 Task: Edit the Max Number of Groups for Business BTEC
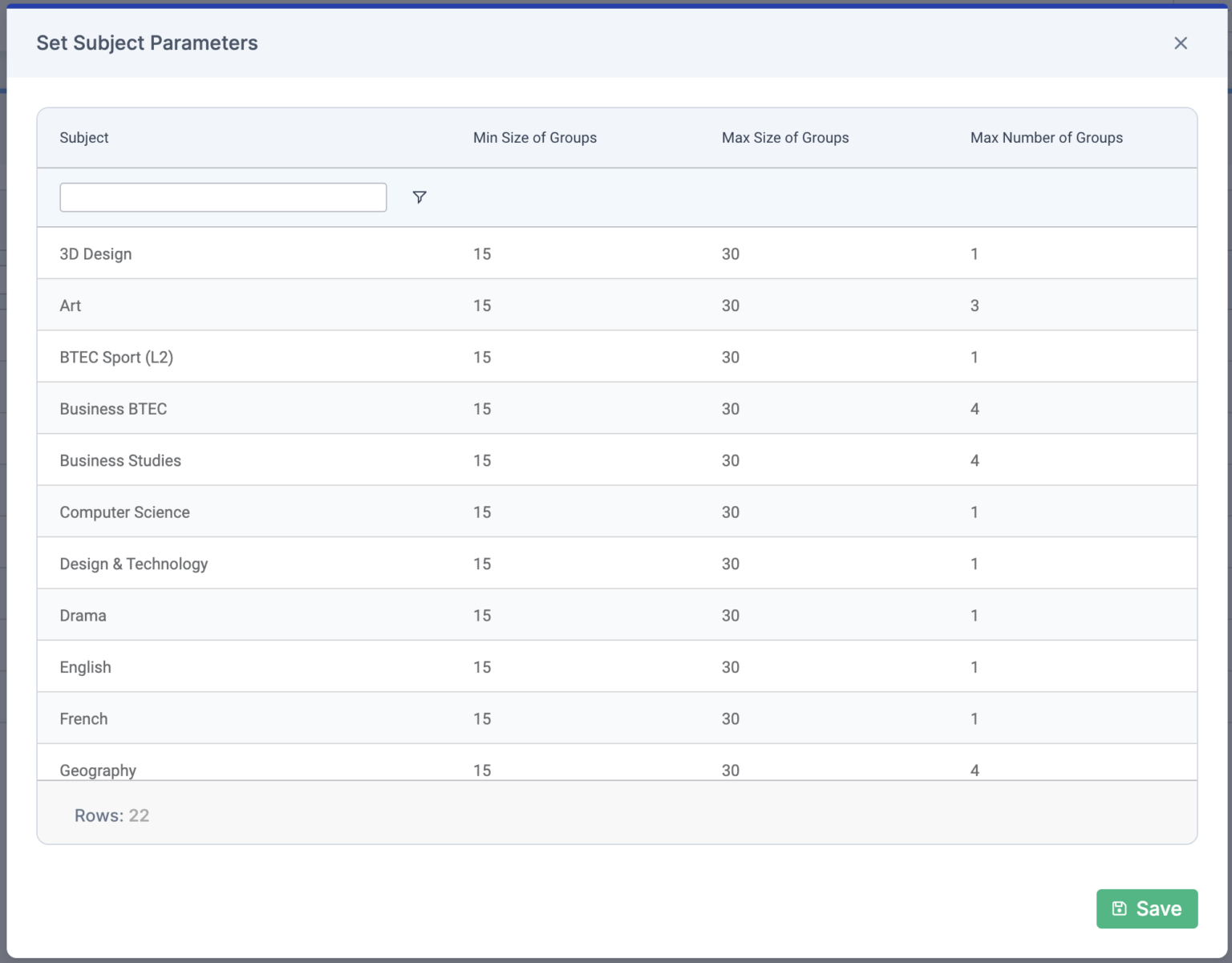click(x=974, y=408)
